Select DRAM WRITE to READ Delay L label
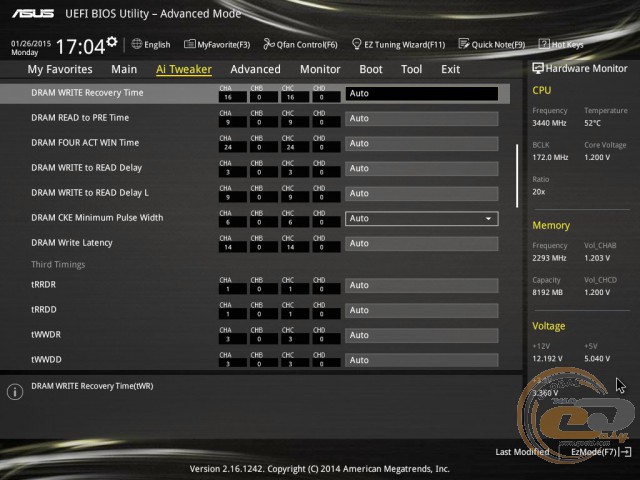 (x=90, y=193)
